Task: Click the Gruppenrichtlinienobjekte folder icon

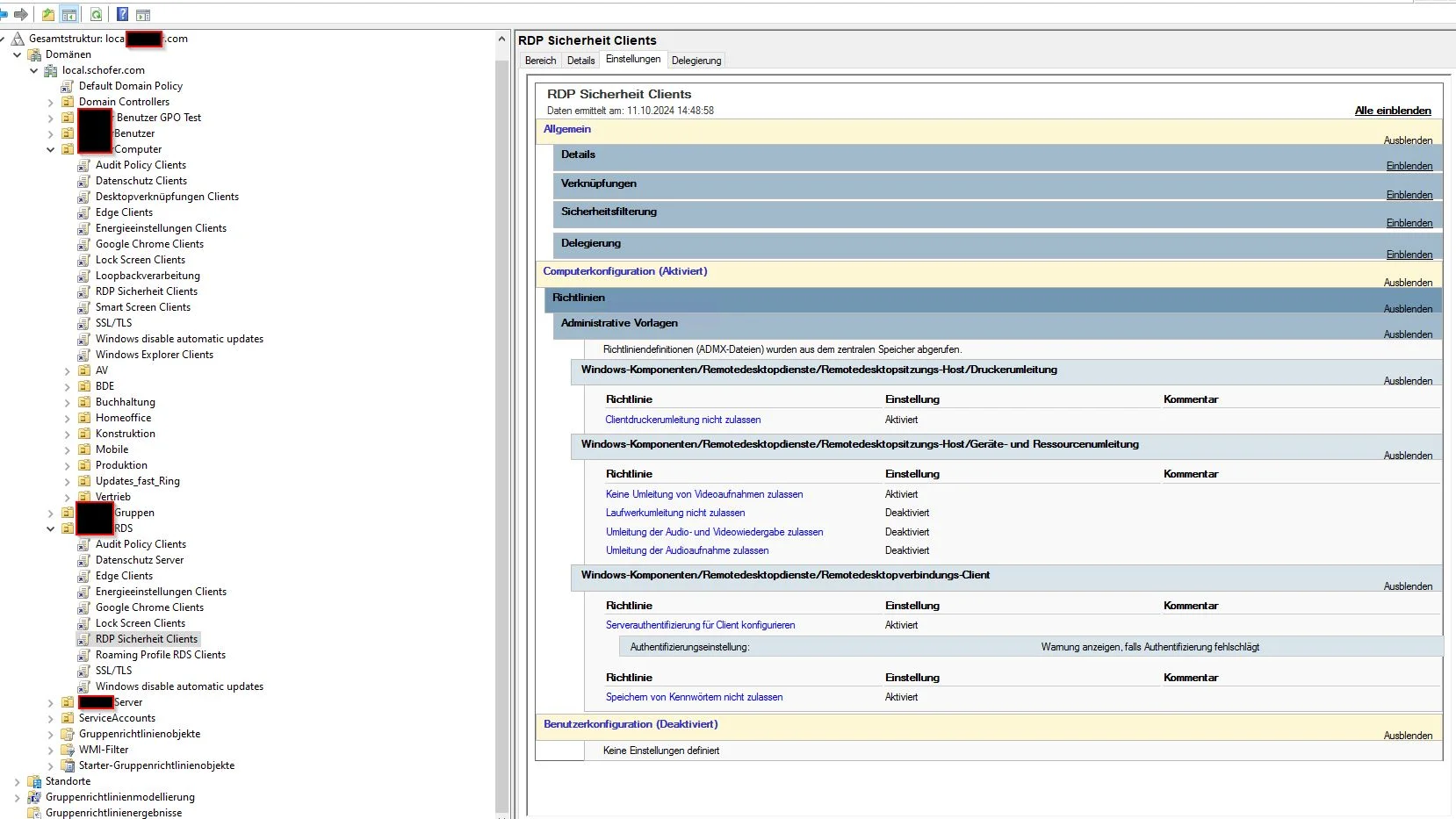Action: 68,734
